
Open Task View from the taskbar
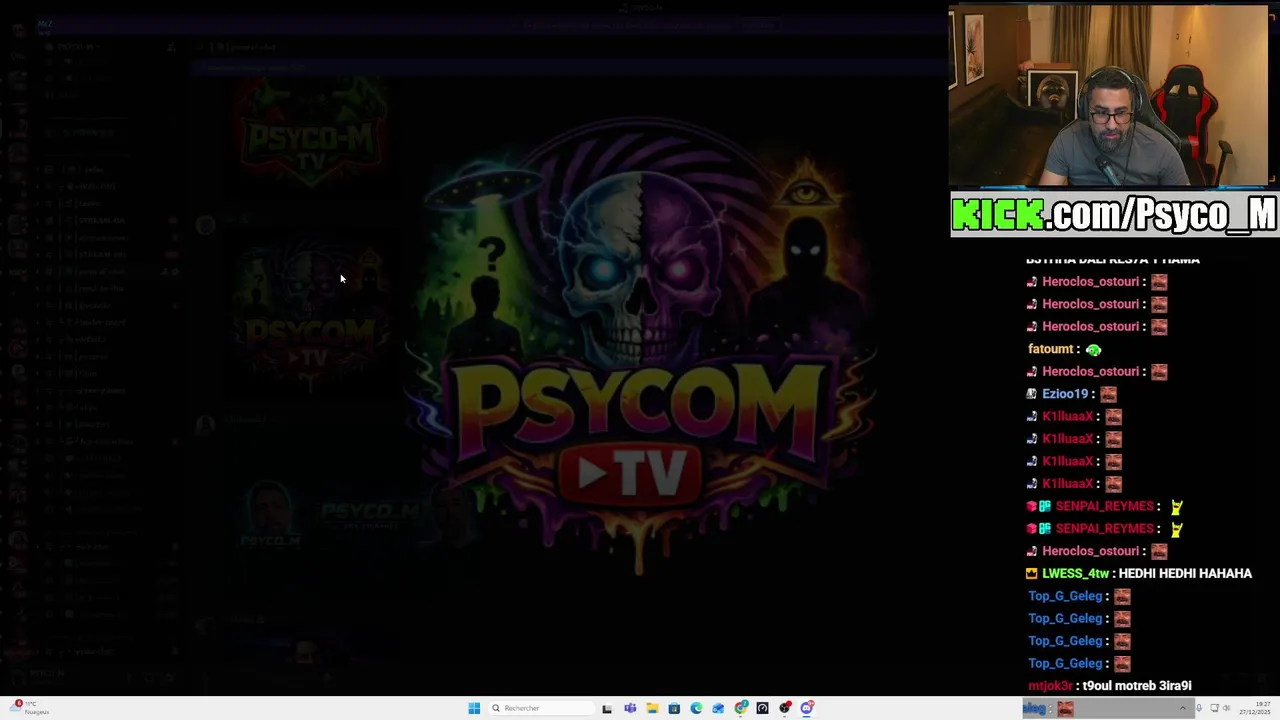[607, 708]
